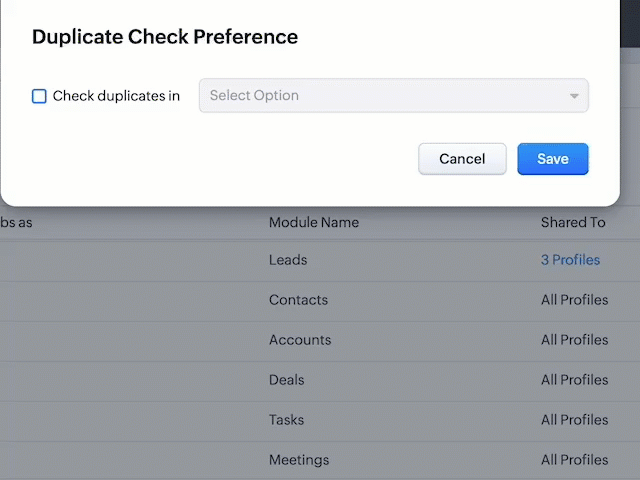This screenshot has height=480, width=640.
Task: Click the Shared To column header
Action: point(573,222)
